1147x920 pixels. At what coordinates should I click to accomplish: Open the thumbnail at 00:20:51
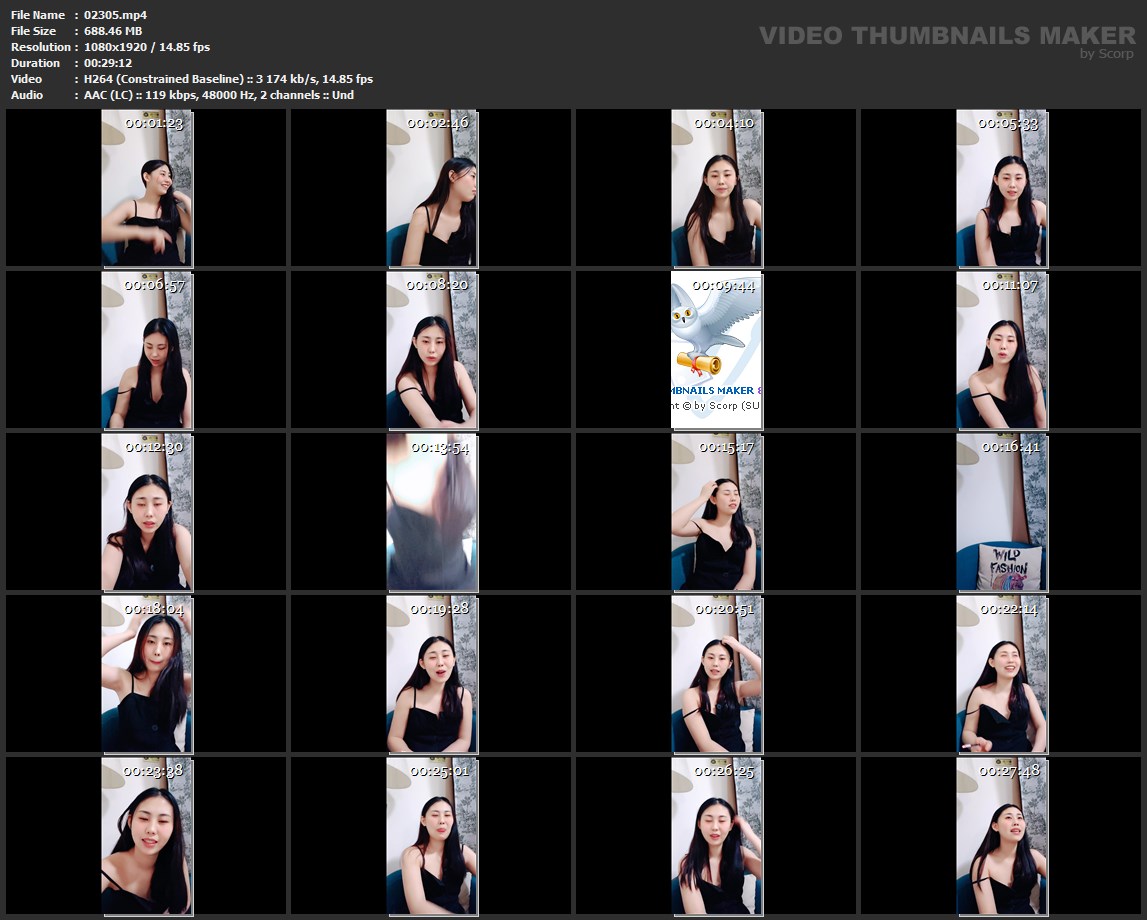click(x=716, y=674)
